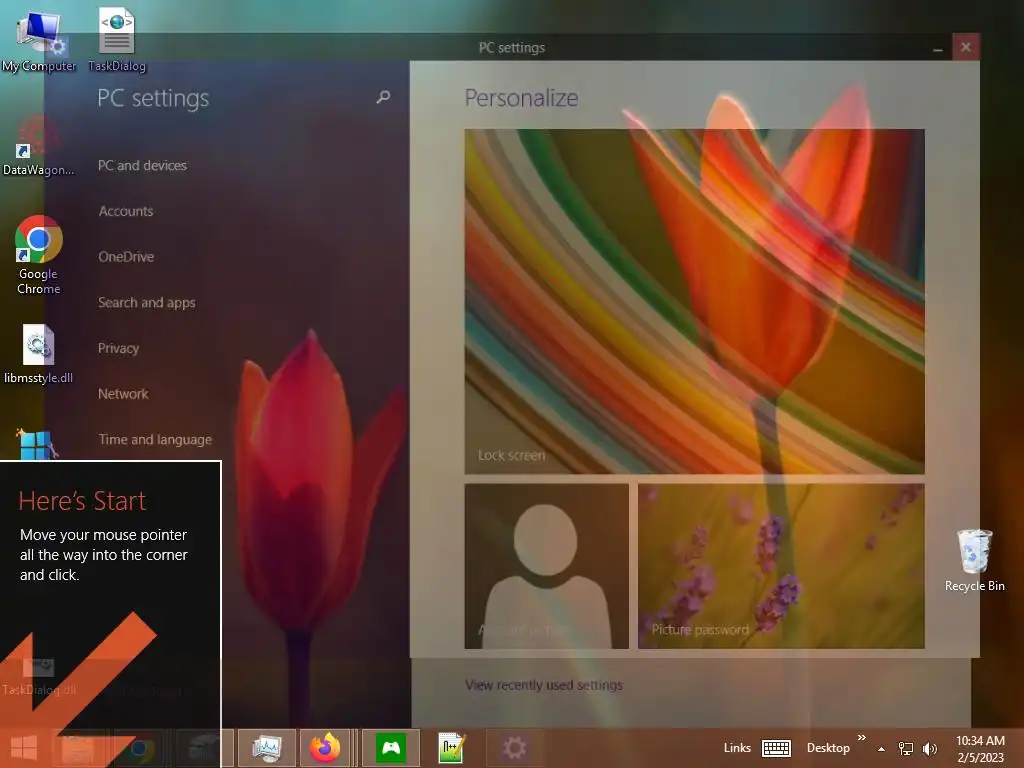
Task: Go to the Accounts settings category
Action: click(x=126, y=211)
